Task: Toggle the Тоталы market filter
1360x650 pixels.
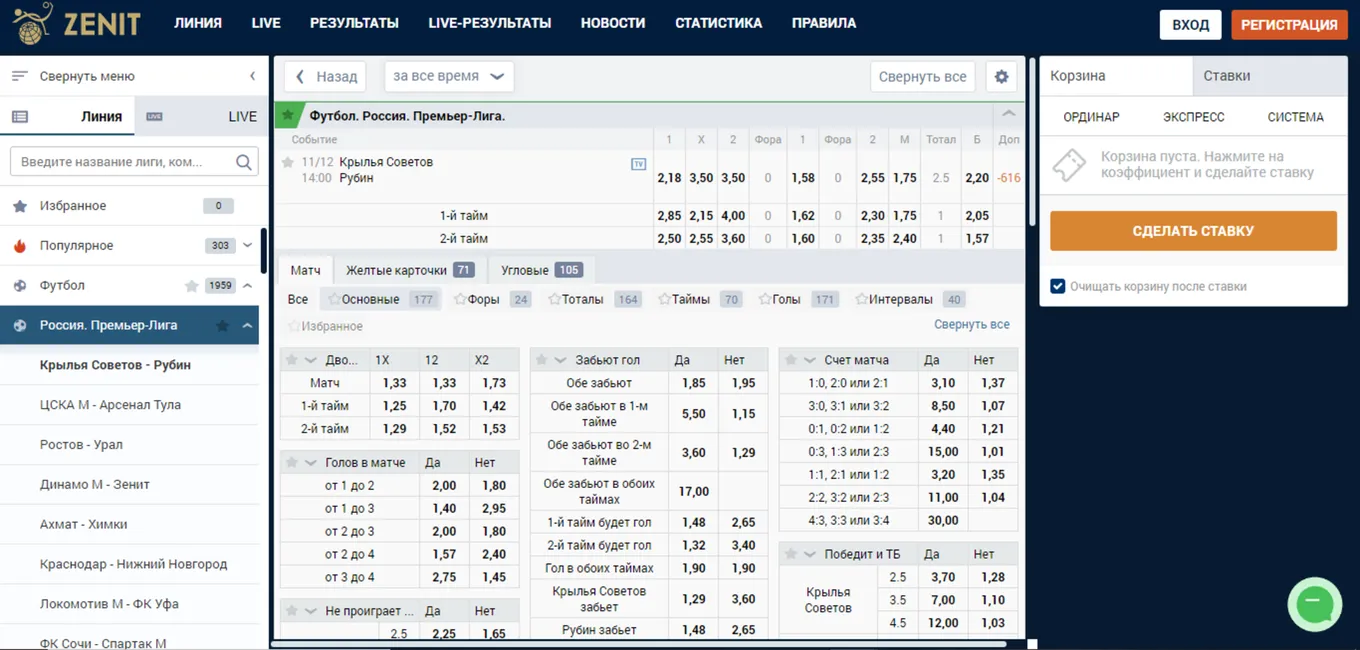Action: point(595,299)
